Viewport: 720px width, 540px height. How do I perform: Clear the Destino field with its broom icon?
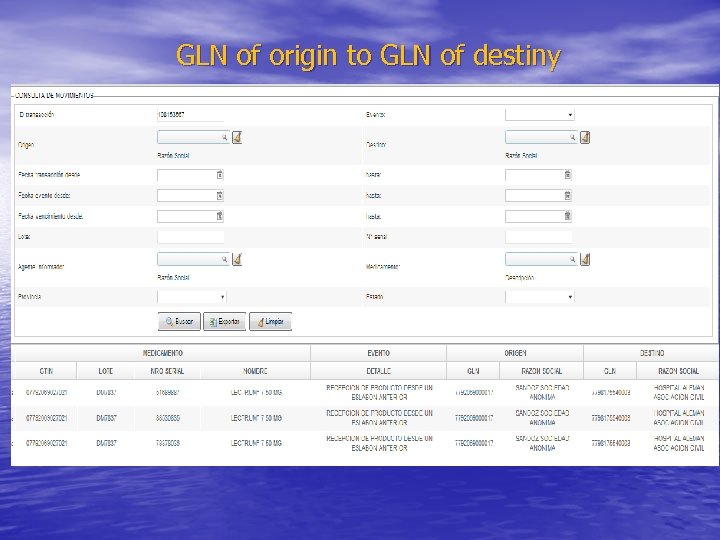coord(585,137)
